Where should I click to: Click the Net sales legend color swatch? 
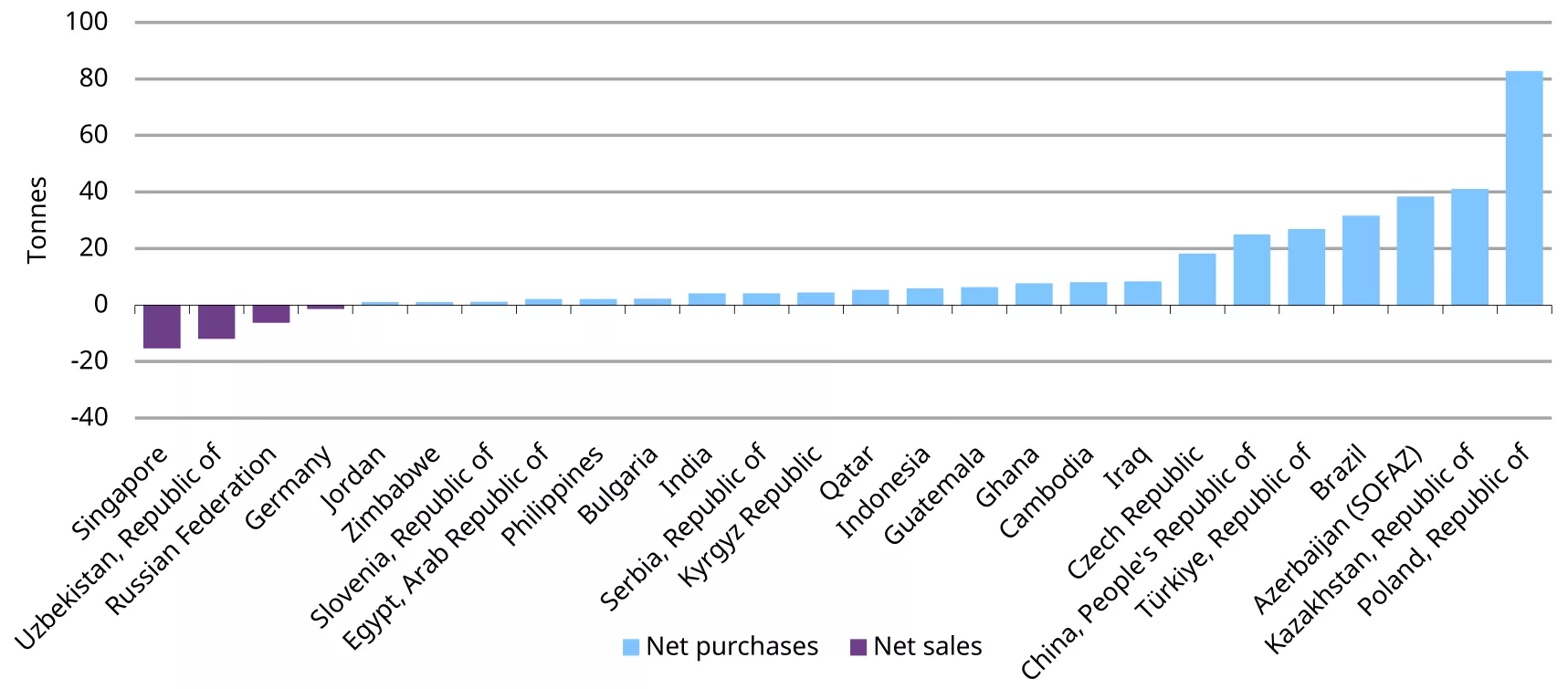pyautogui.click(x=858, y=647)
